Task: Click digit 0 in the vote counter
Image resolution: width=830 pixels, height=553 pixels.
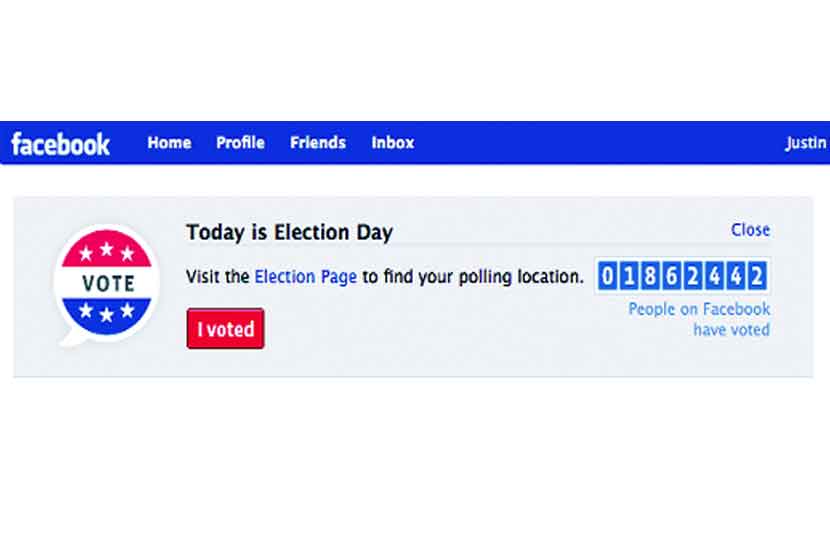Action: (608, 276)
